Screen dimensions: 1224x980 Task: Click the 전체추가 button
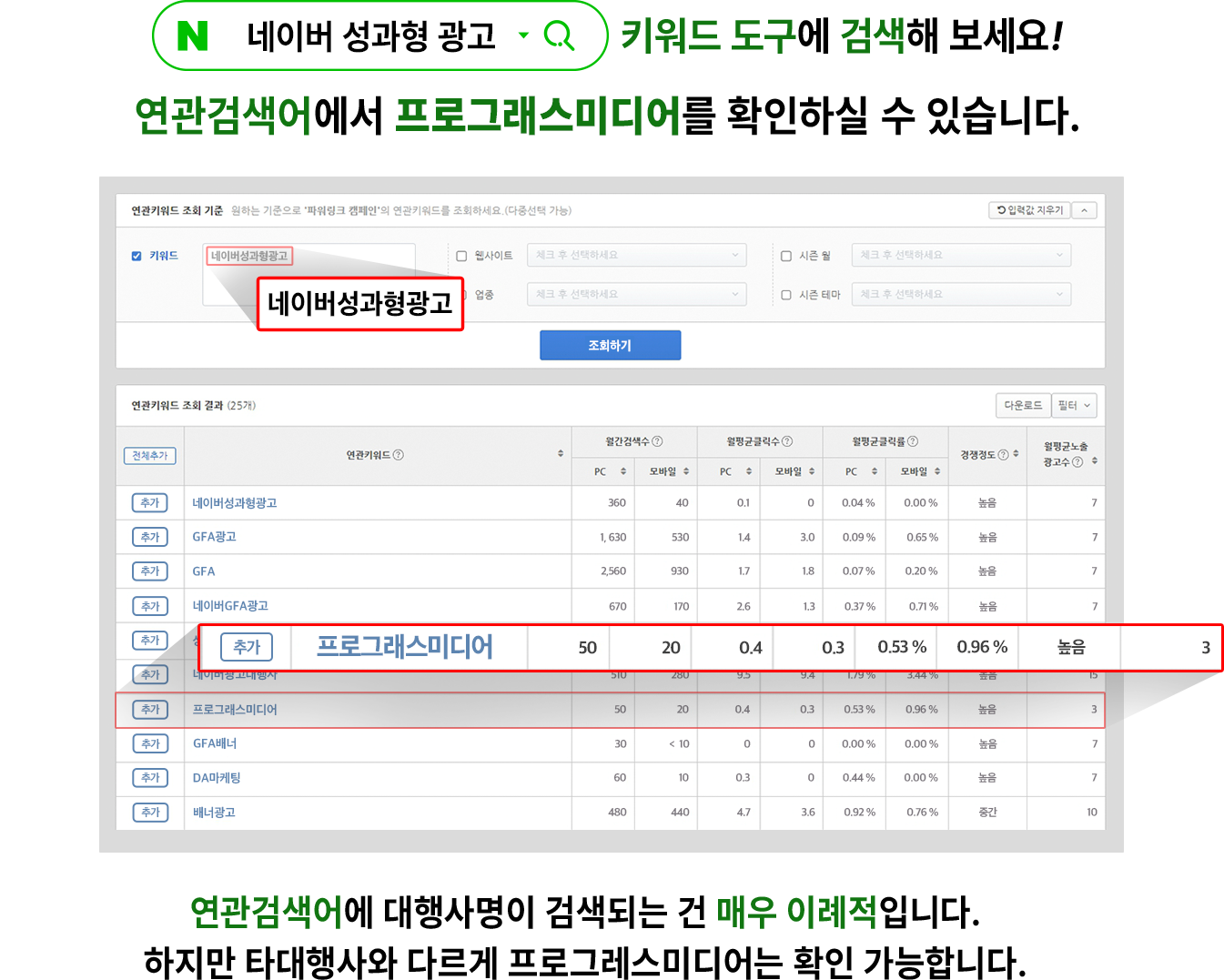[149, 456]
